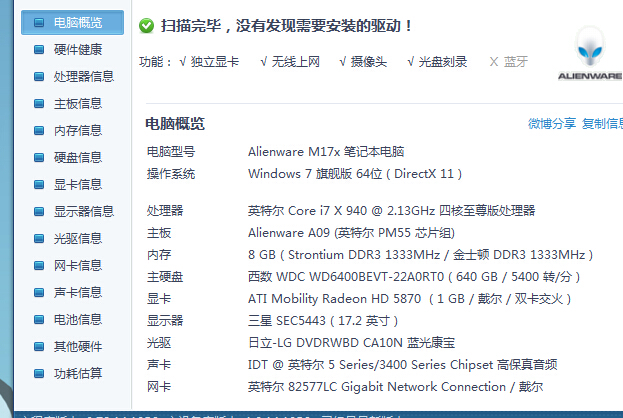
Task: Click the 电脑概览 section heading
Action: (175, 124)
